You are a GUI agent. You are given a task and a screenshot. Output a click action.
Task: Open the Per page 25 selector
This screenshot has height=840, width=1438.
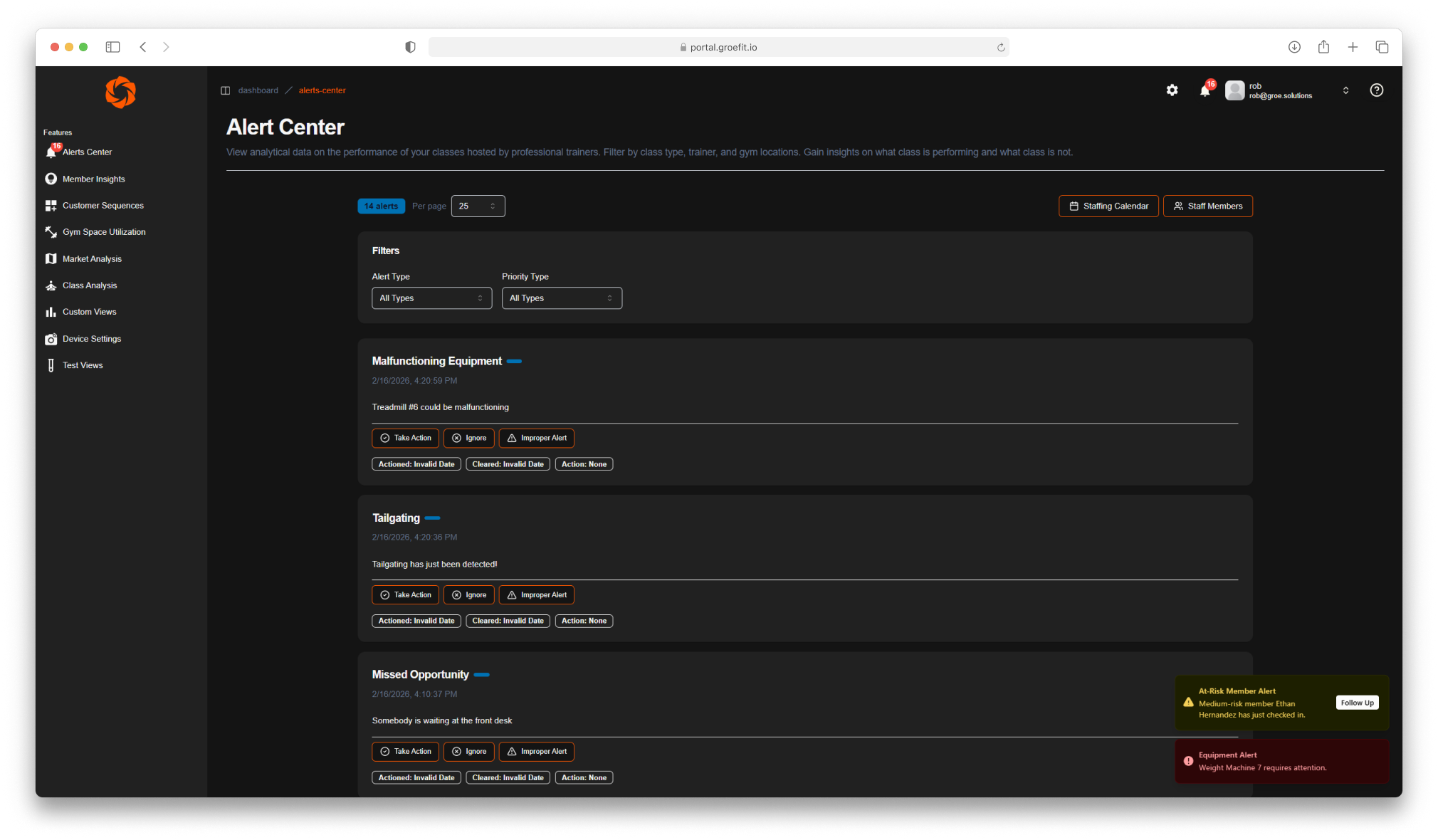pos(478,206)
